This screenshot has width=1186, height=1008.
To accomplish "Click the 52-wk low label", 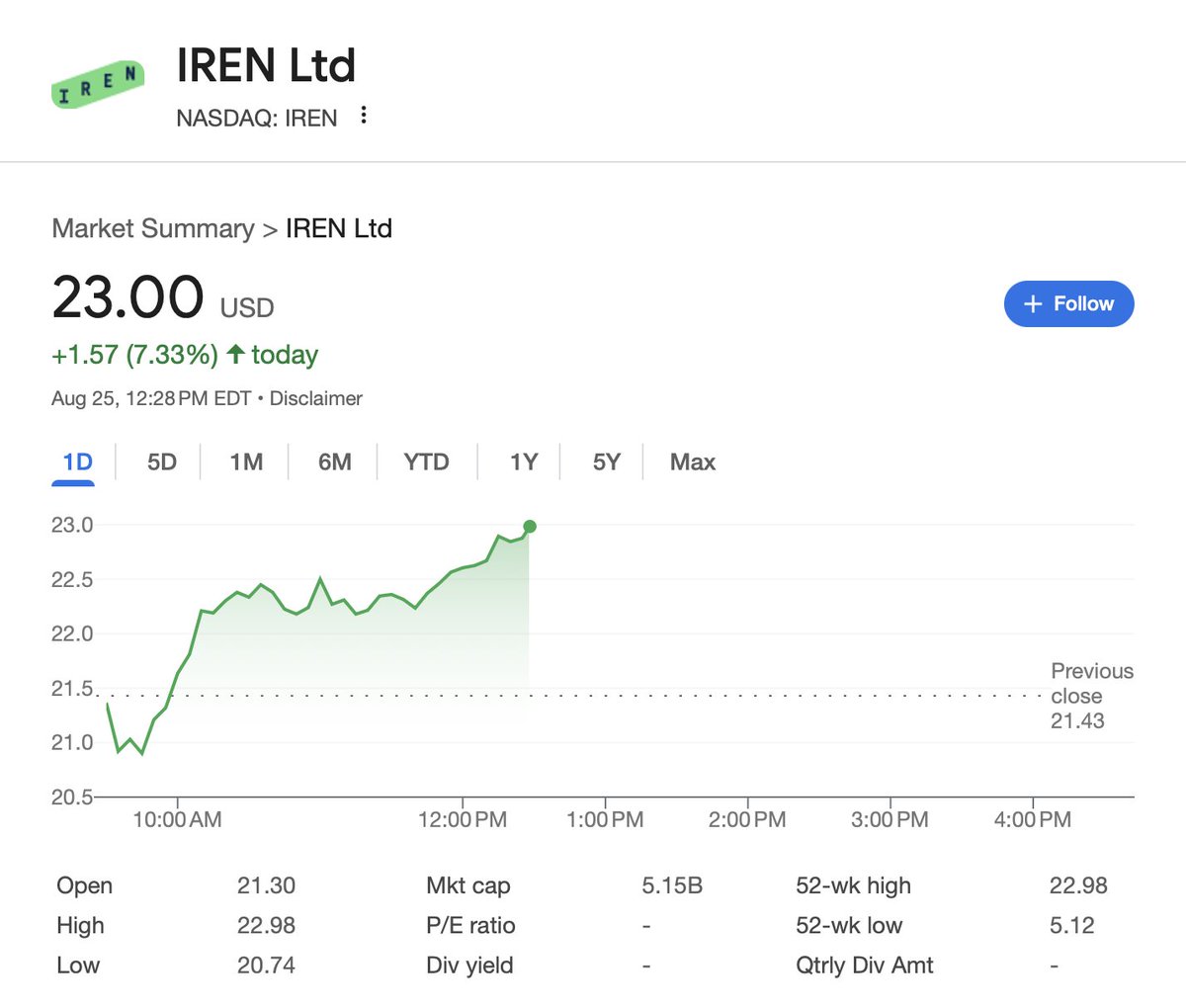I will (x=849, y=925).
